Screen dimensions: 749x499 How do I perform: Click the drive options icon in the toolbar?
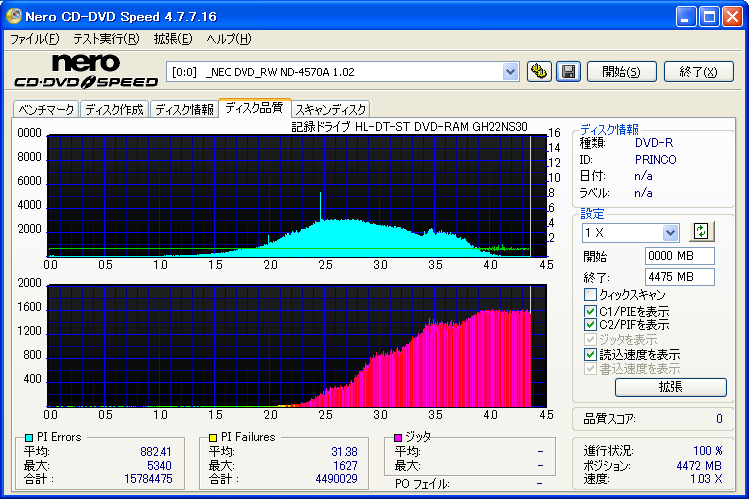[x=539, y=72]
